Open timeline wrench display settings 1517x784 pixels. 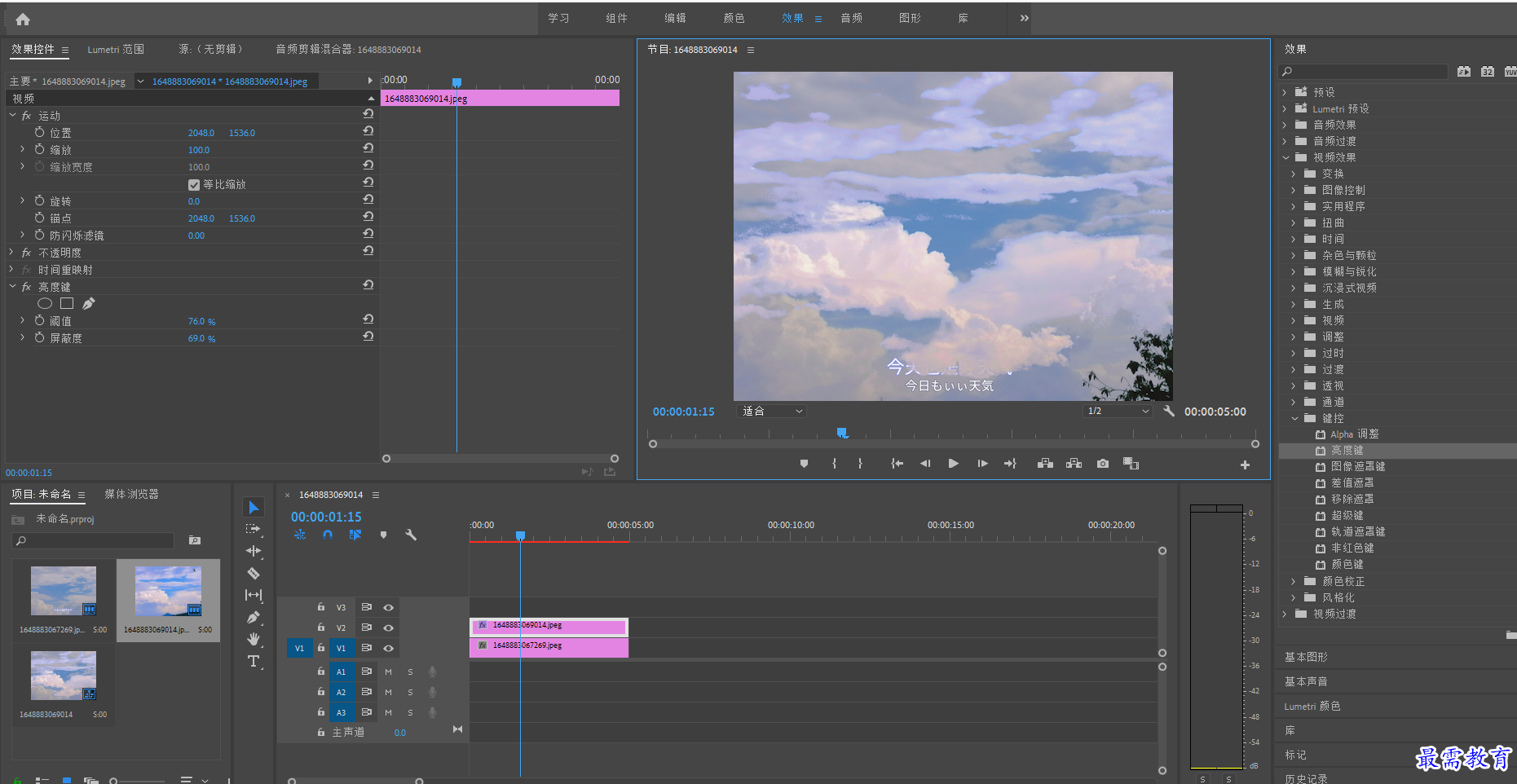click(411, 535)
